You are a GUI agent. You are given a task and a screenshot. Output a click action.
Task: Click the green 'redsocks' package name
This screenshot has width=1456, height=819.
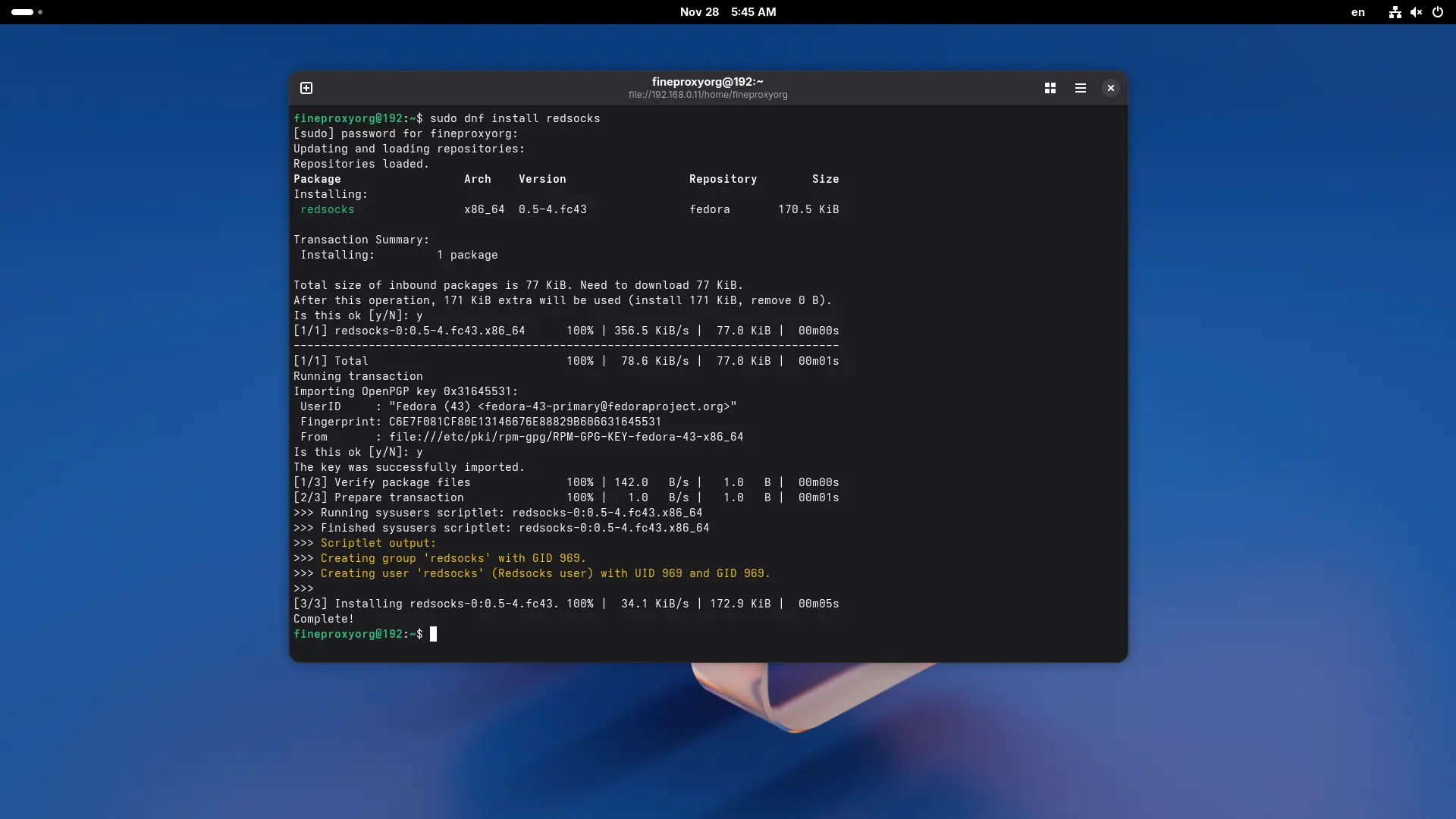tap(328, 209)
